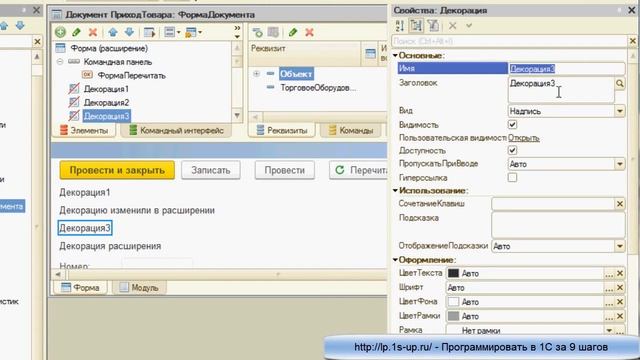Click the red delete icon in requisites toolbar
The width and height of the screenshot is (640, 360).
pos(309,32)
